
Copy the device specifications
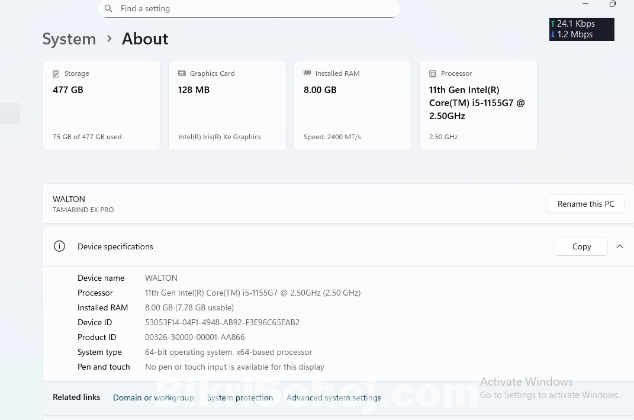pyautogui.click(x=581, y=247)
